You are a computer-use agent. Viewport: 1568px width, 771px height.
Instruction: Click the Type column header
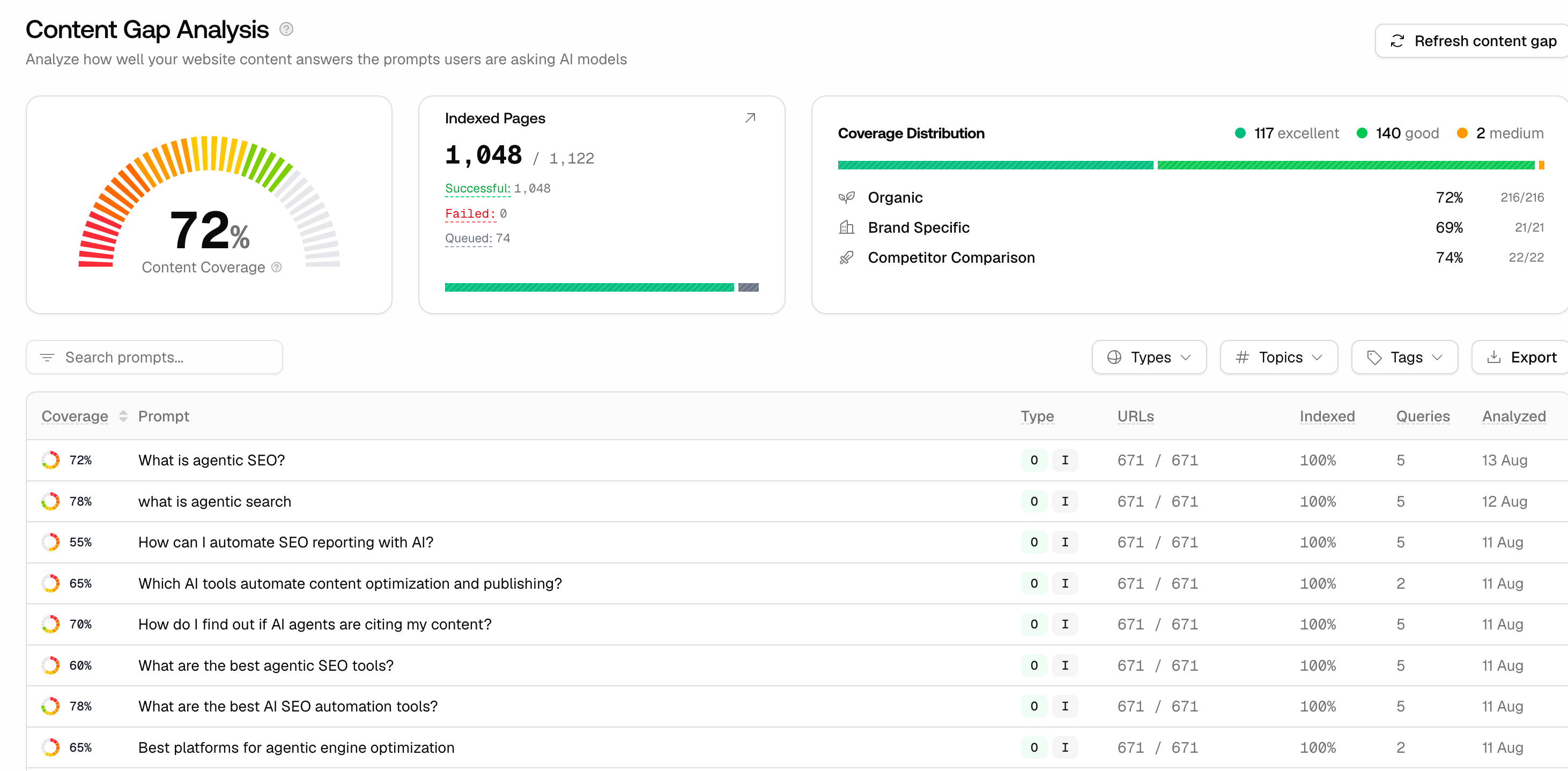pyautogui.click(x=1037, y=416)
